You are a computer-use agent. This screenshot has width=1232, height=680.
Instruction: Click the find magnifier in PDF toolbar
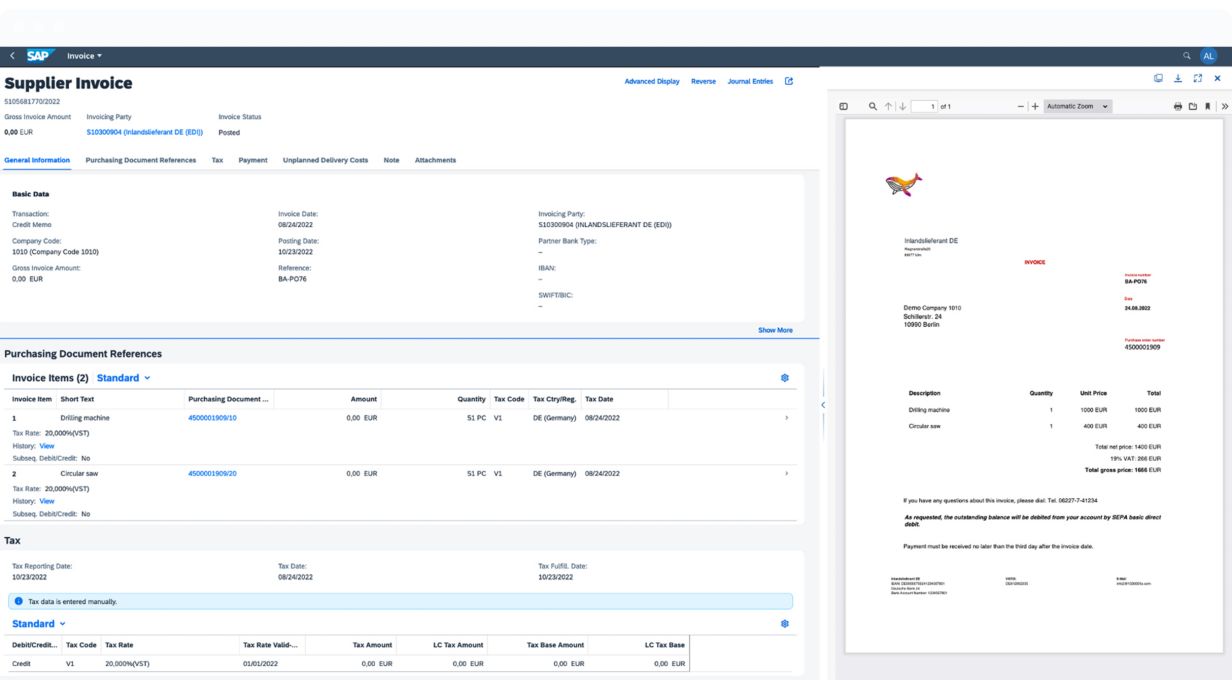(872, 107)
